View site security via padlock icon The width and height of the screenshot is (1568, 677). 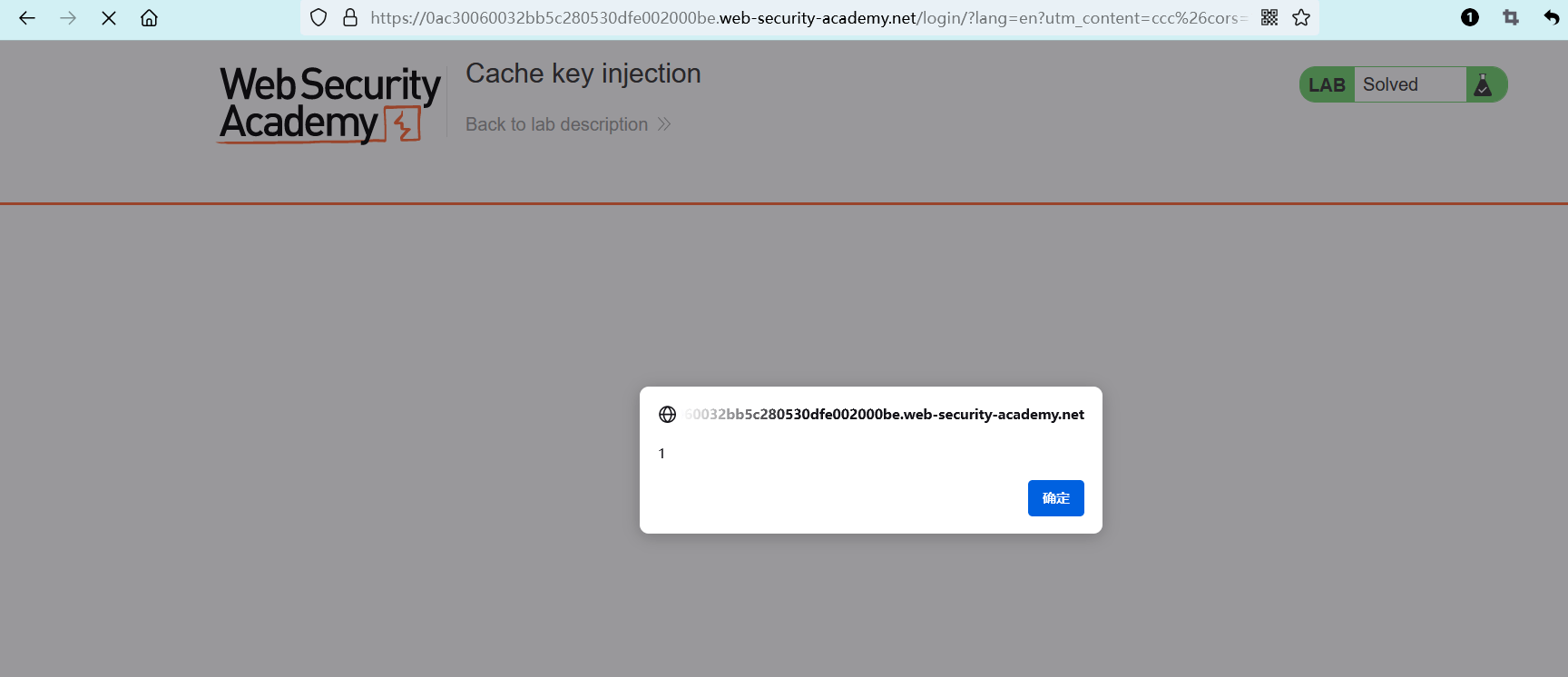(x=350, y=18)
